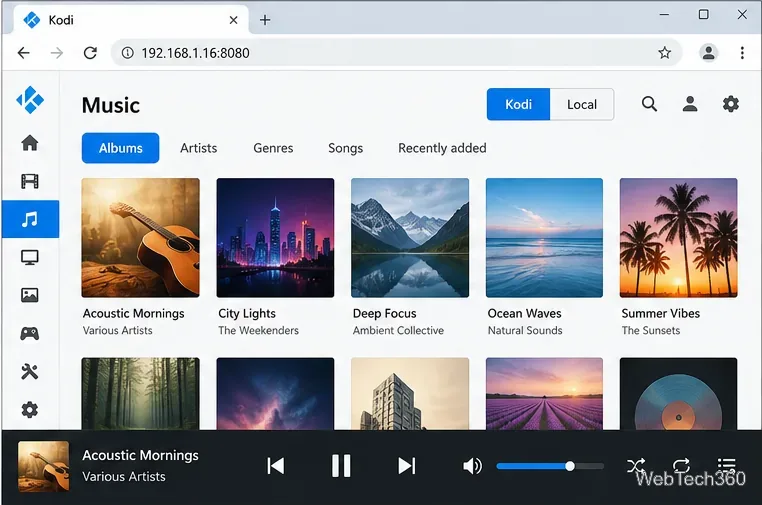This screenshot has width=762, height=505.
Task: Toggle shuffle in the player bar
Action: (636, 466)
